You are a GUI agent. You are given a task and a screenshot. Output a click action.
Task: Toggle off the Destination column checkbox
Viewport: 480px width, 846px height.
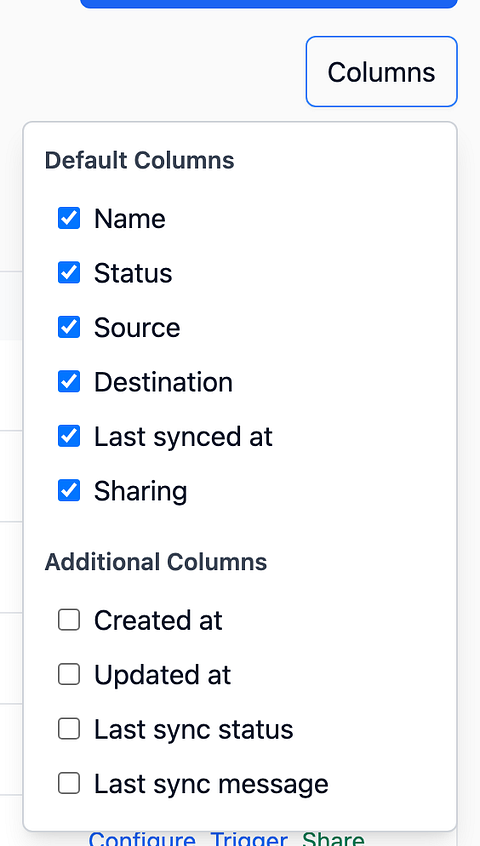pyautogui.click(x=69, y=381)
